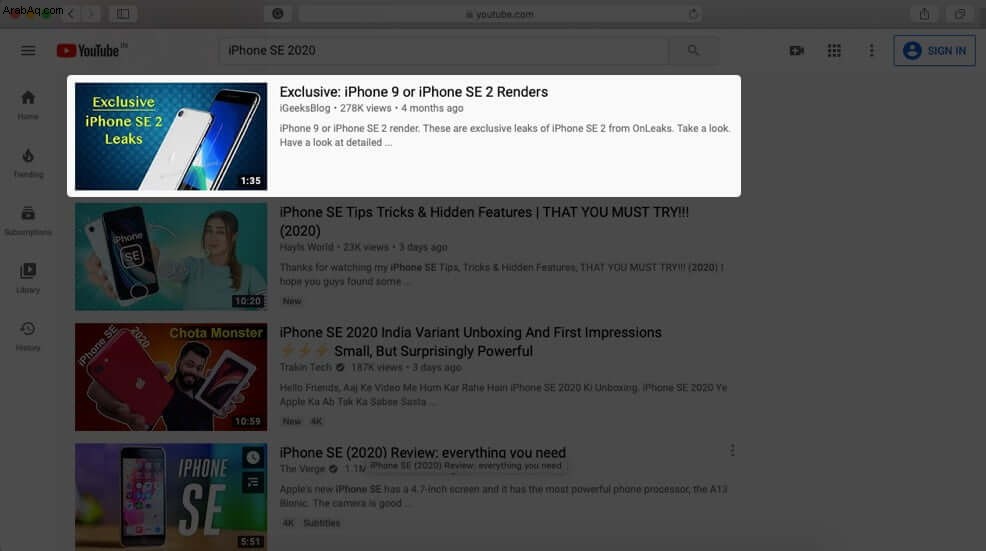Viewport: 986px width, 551px height.
Task: Go to Home in the sidebar
Action: click(28, 104)
